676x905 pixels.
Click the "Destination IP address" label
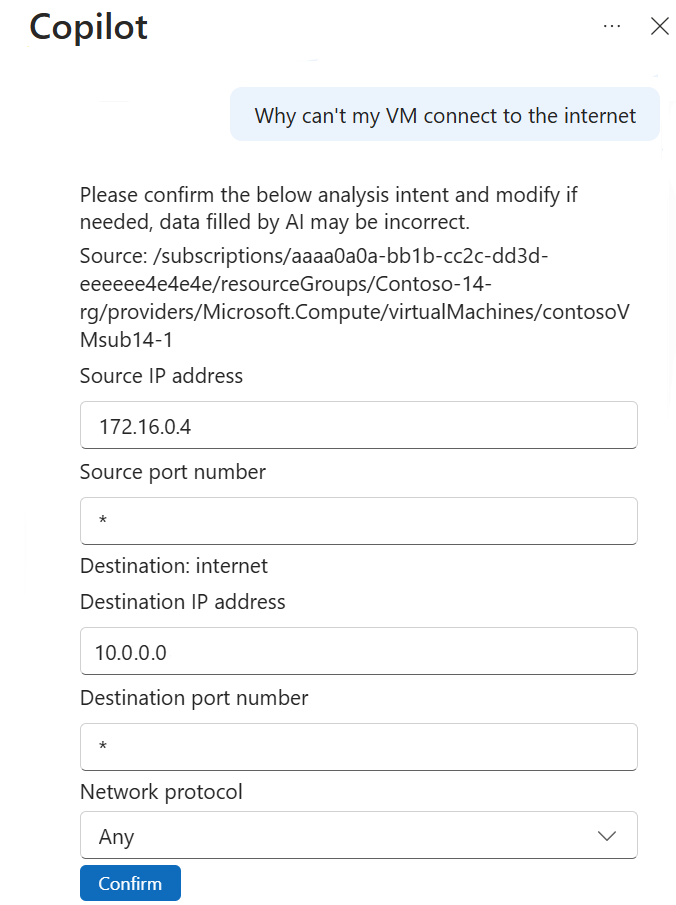pos(183,602)
